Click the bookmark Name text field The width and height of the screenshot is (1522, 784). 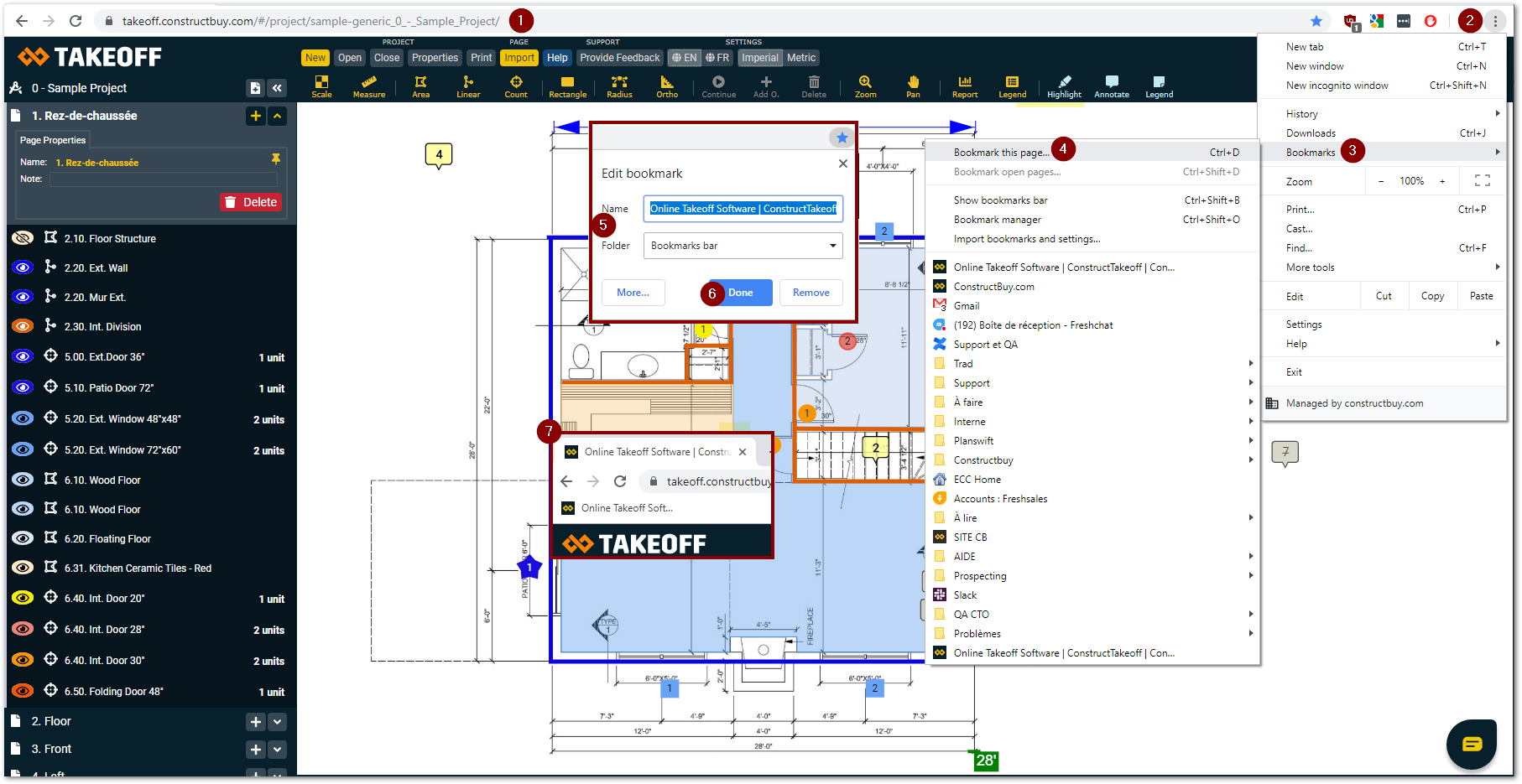743,209
